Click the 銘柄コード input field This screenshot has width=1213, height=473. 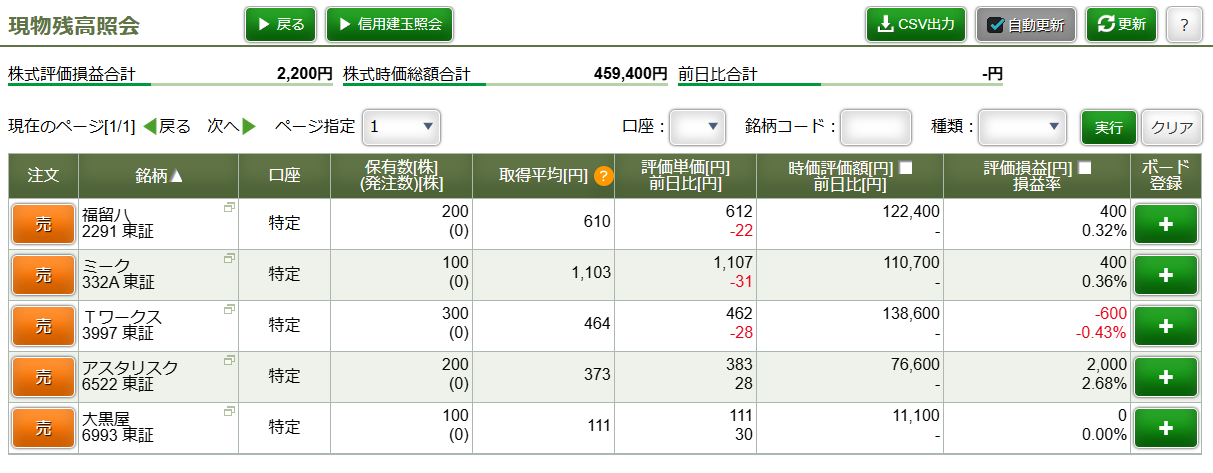coord(875,127)
